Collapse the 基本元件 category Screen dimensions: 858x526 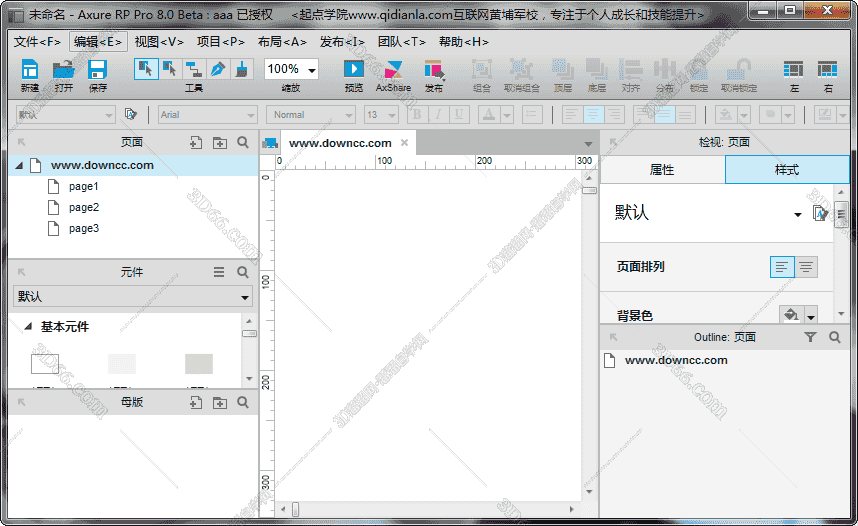(x=28, y=327)
